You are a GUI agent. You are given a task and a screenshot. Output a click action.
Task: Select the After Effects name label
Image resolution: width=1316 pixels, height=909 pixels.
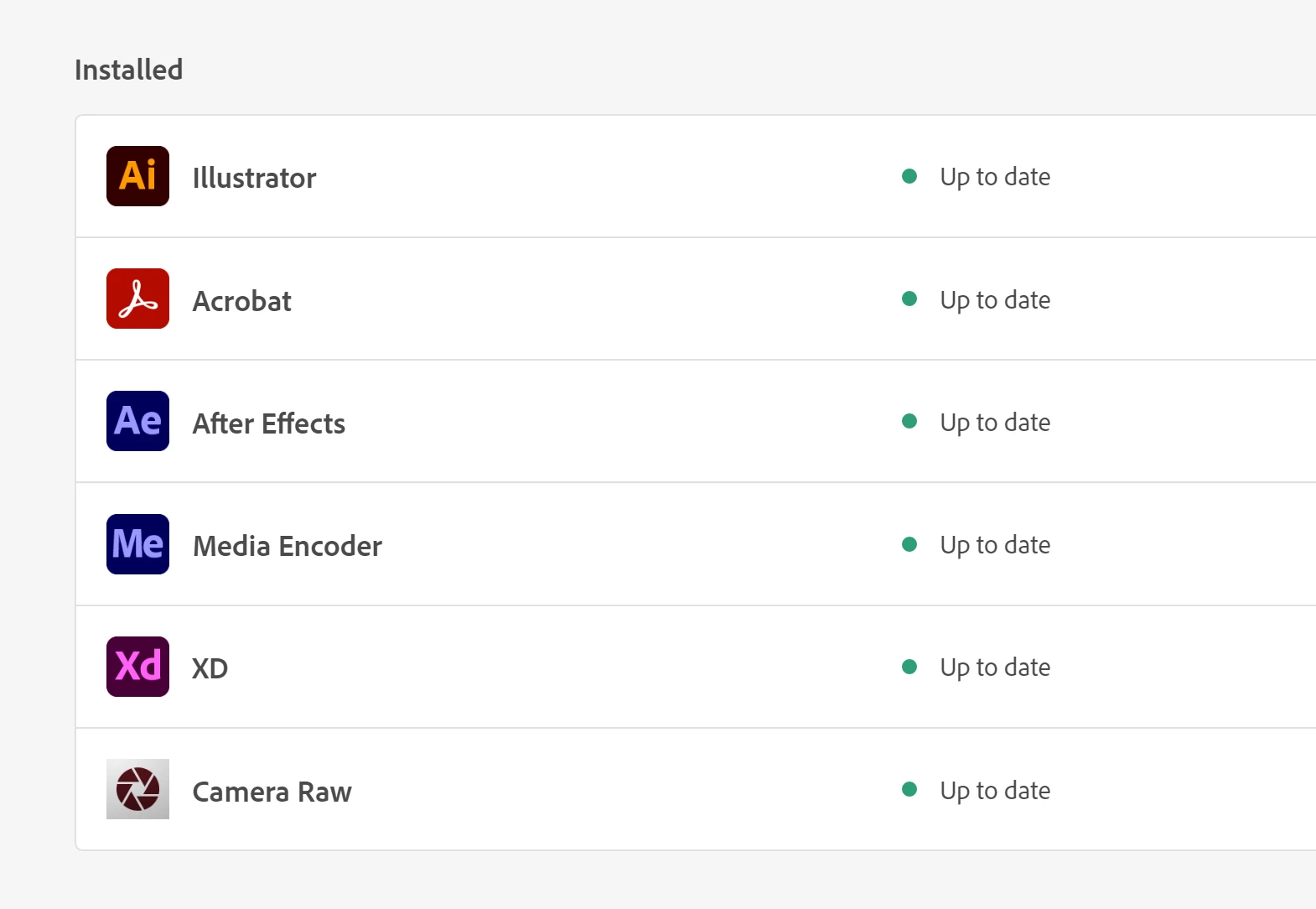(x=269, y=423)
